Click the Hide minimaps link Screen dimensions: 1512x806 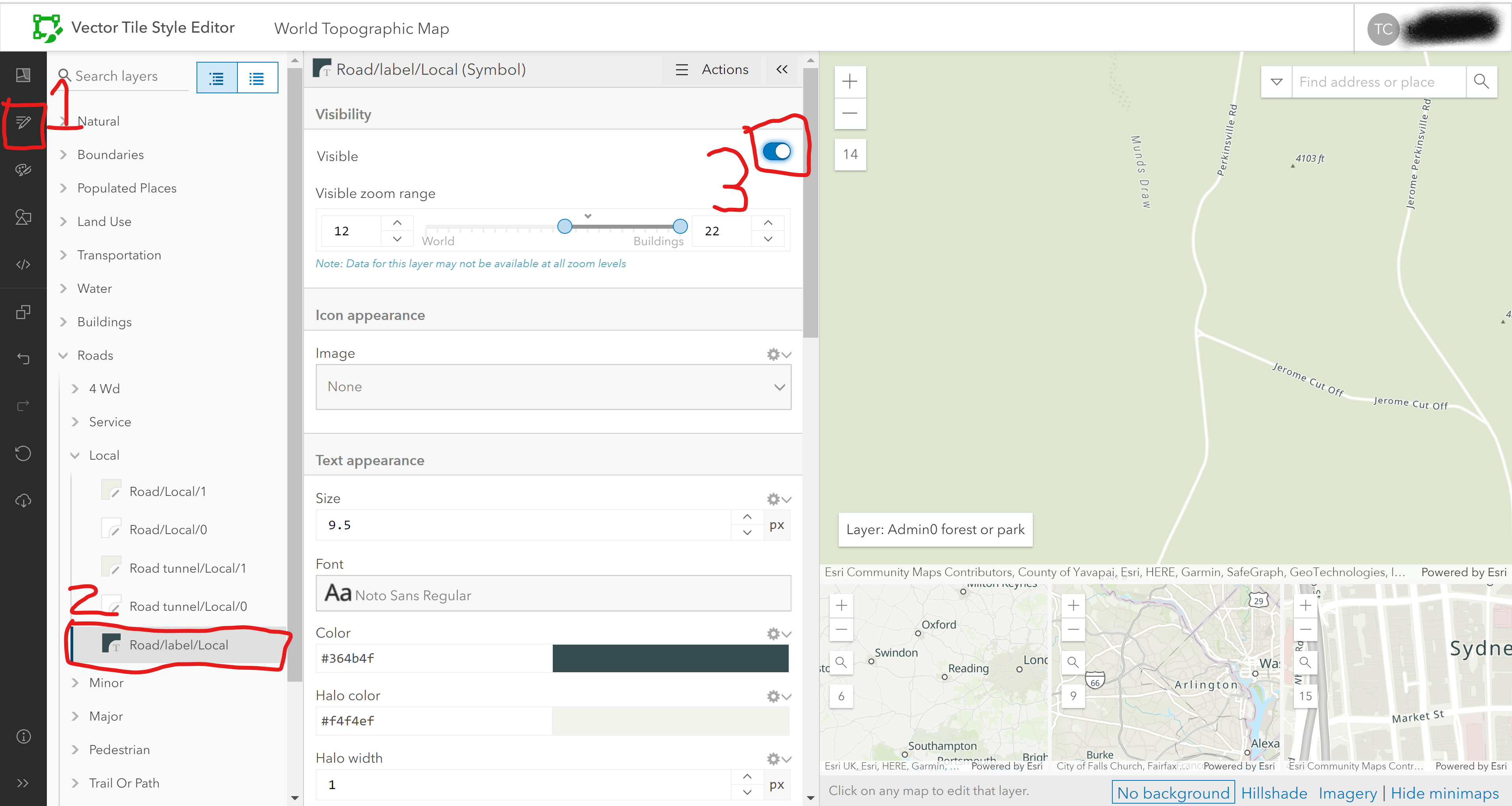1445,793
